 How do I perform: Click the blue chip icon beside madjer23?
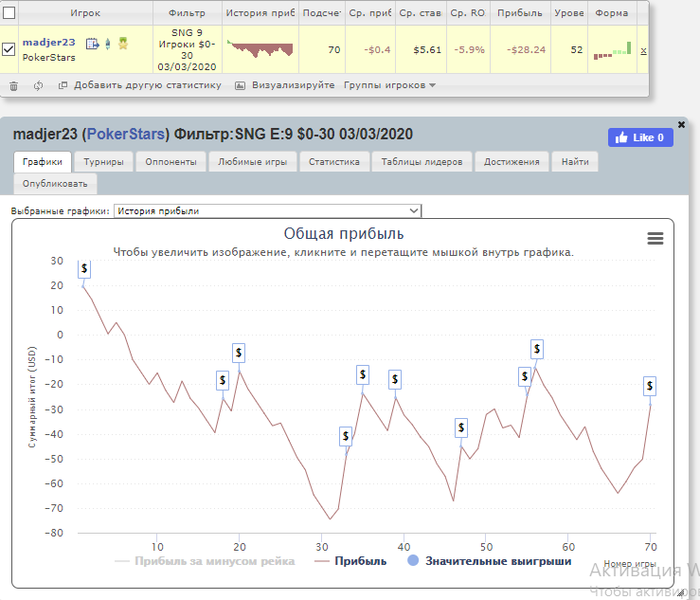[x=108, y=44]
